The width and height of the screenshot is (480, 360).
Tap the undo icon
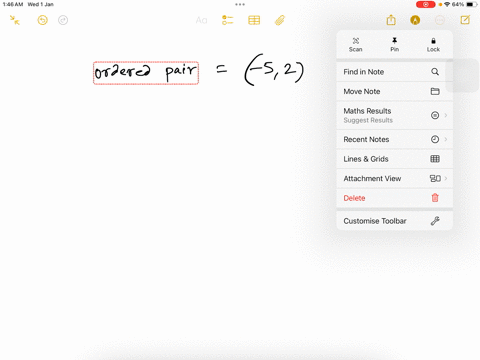[x=42, y=20]
